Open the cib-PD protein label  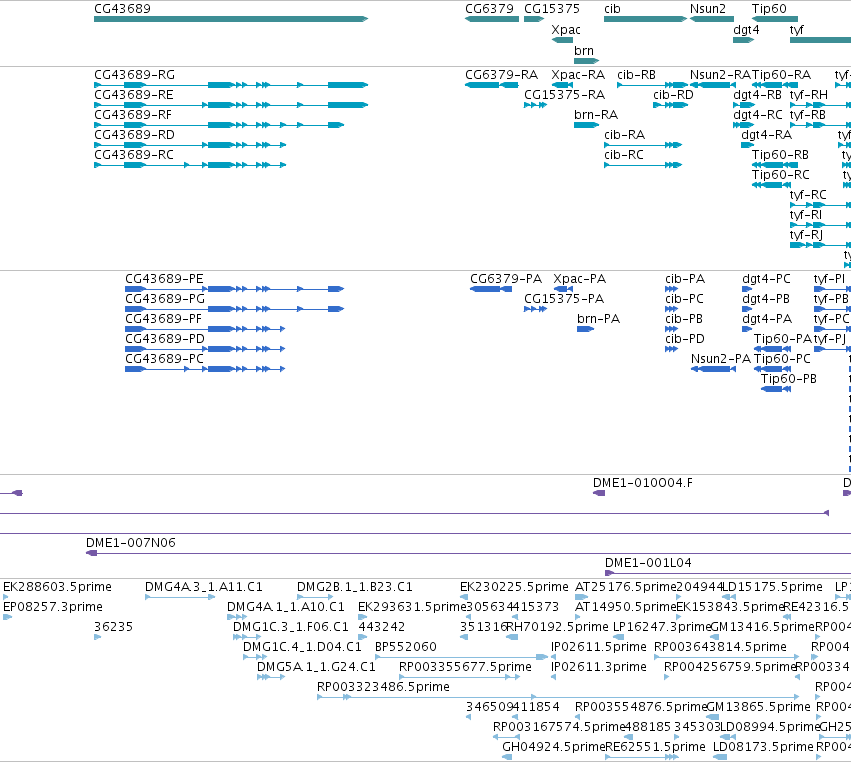[x=685, y=339]
